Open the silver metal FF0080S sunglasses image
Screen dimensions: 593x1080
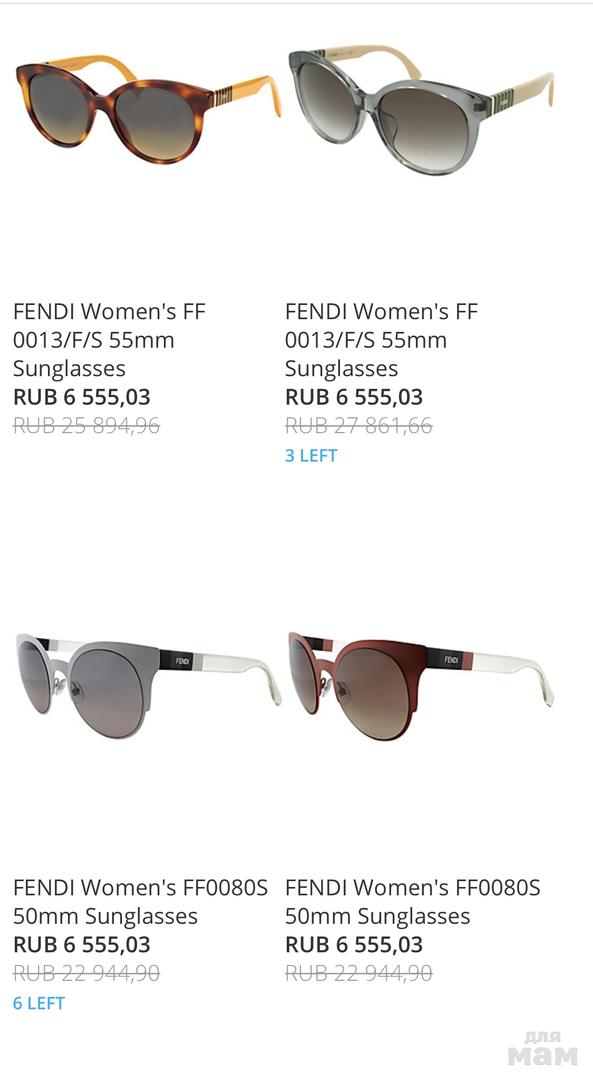click(x=149, y=686)
